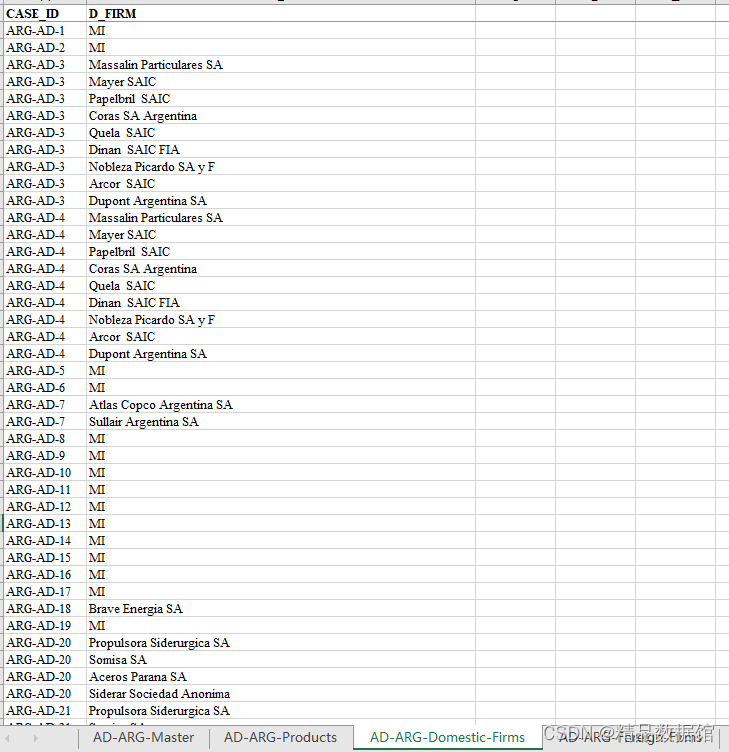Select the ARG-AD-13 case ID cell

coord(45,524)
